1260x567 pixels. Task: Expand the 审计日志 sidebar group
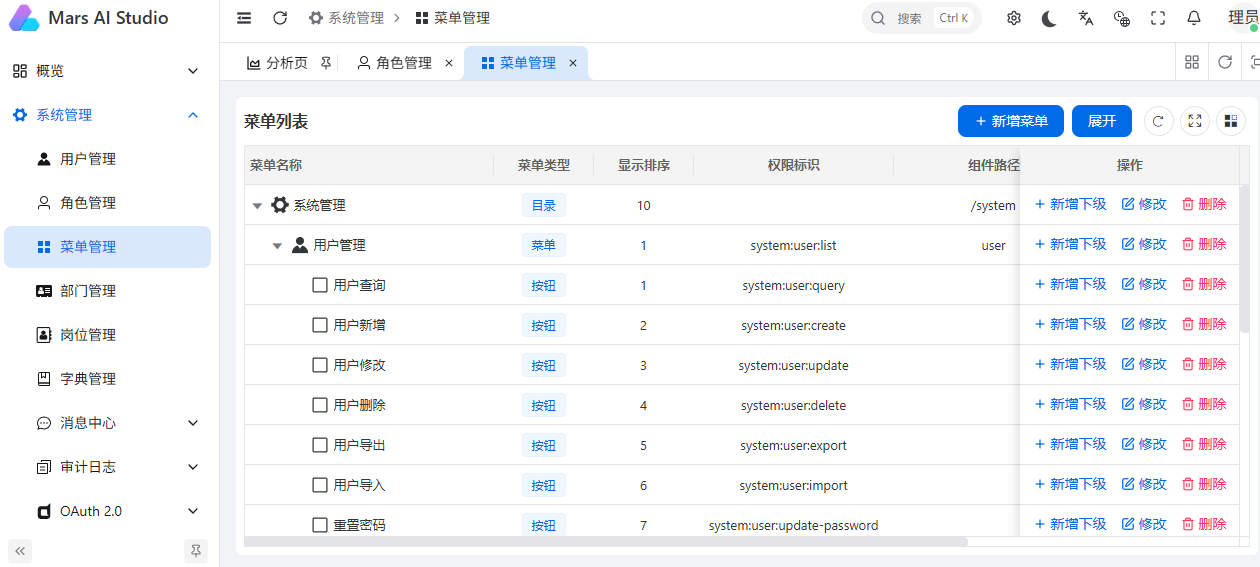click(110, 467)
